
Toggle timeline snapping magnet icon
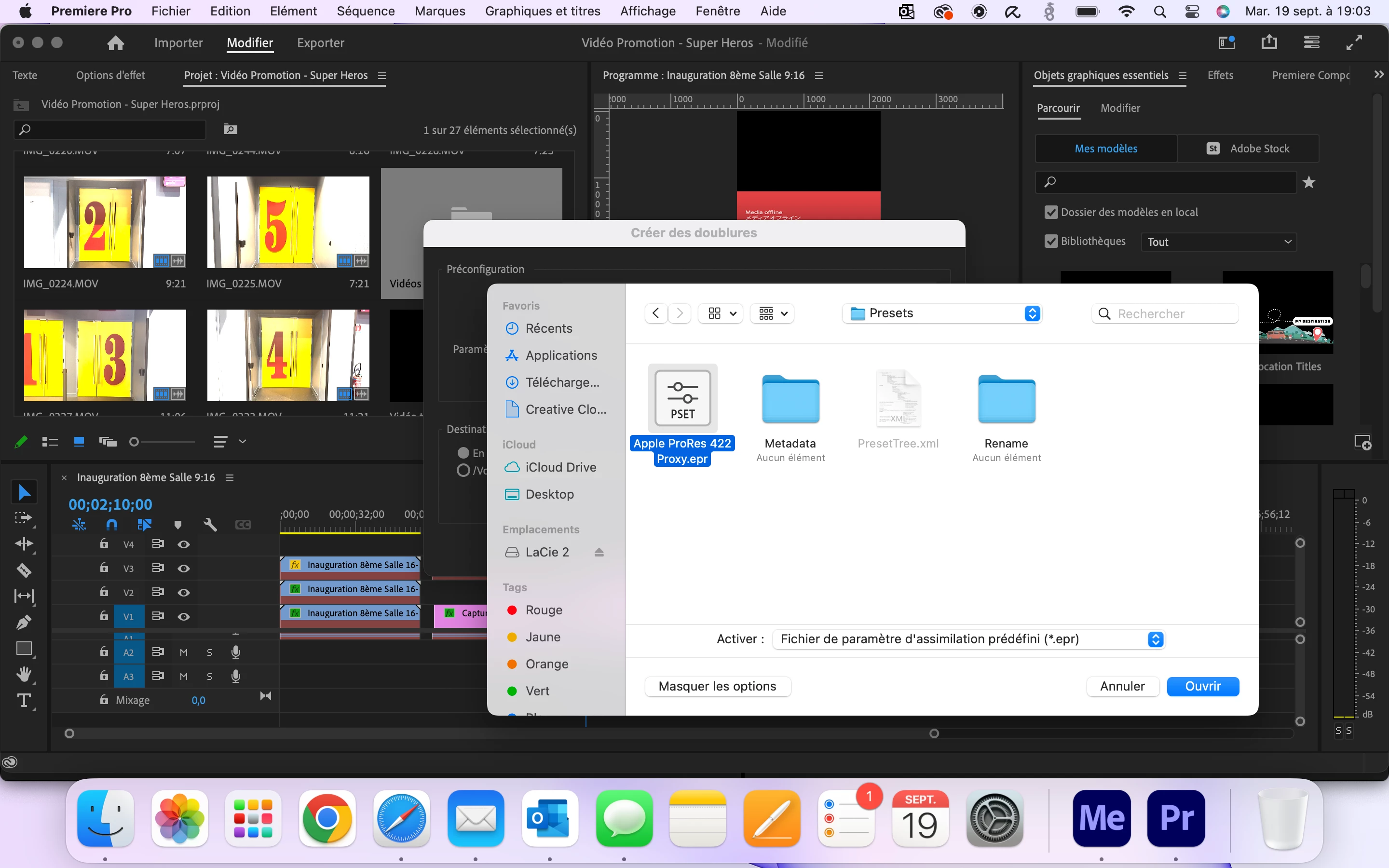point(112,524)
